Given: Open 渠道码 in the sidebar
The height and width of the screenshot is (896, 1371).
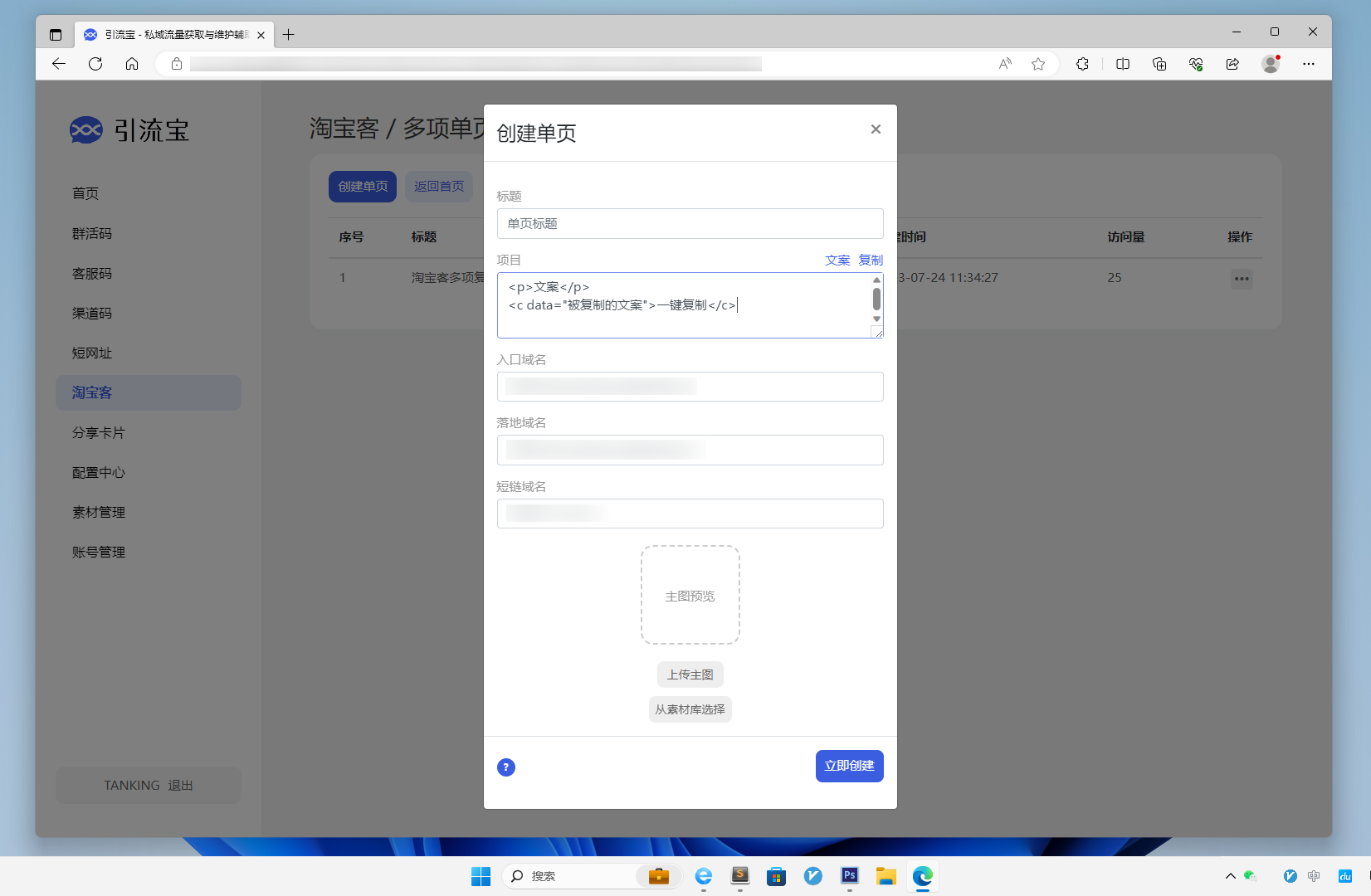Looking at the screenshot, I should (x=92, y=313).
